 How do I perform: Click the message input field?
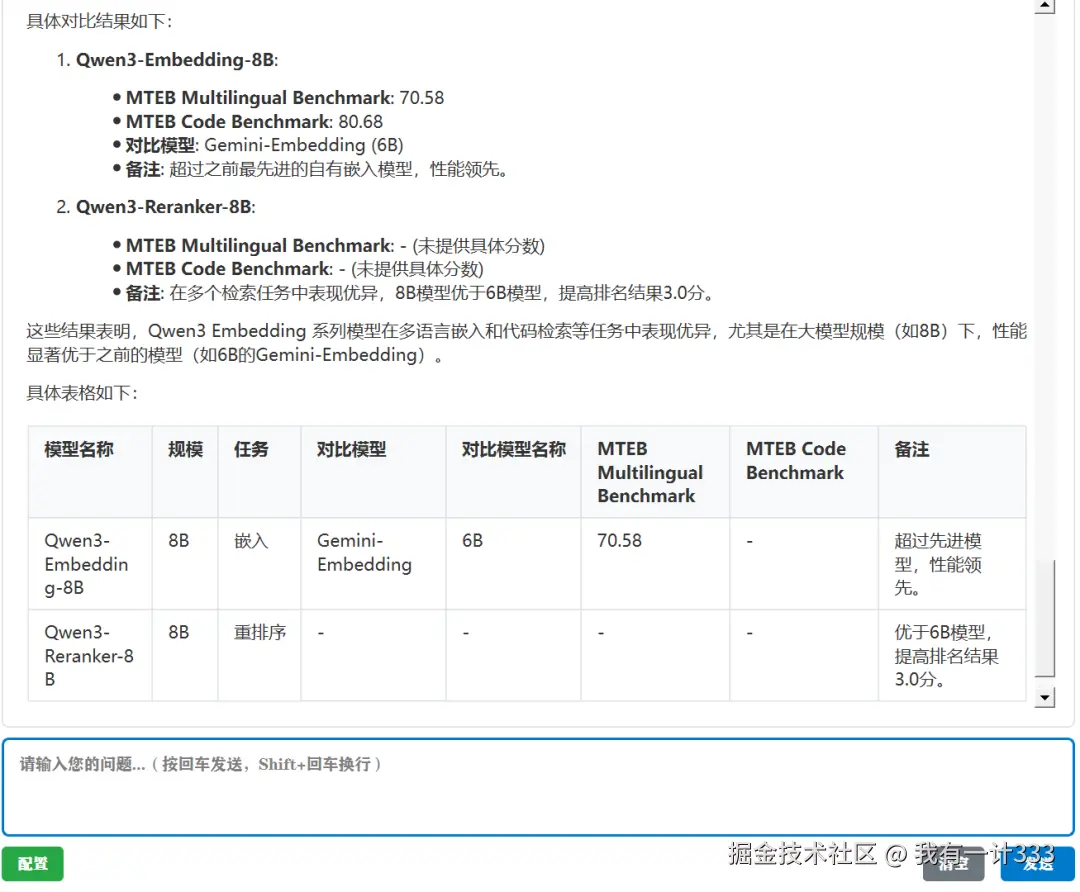(x=540, y=787)
